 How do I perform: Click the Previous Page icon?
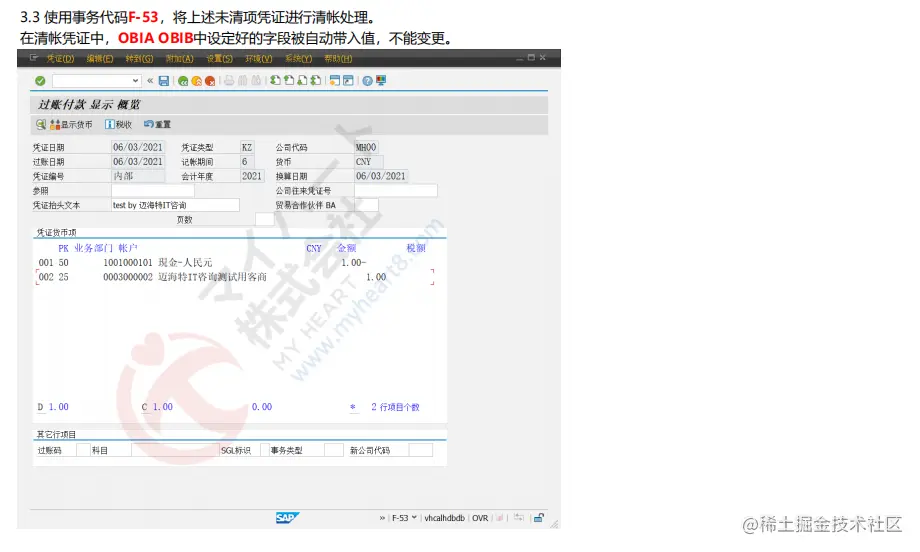(289, 81)
